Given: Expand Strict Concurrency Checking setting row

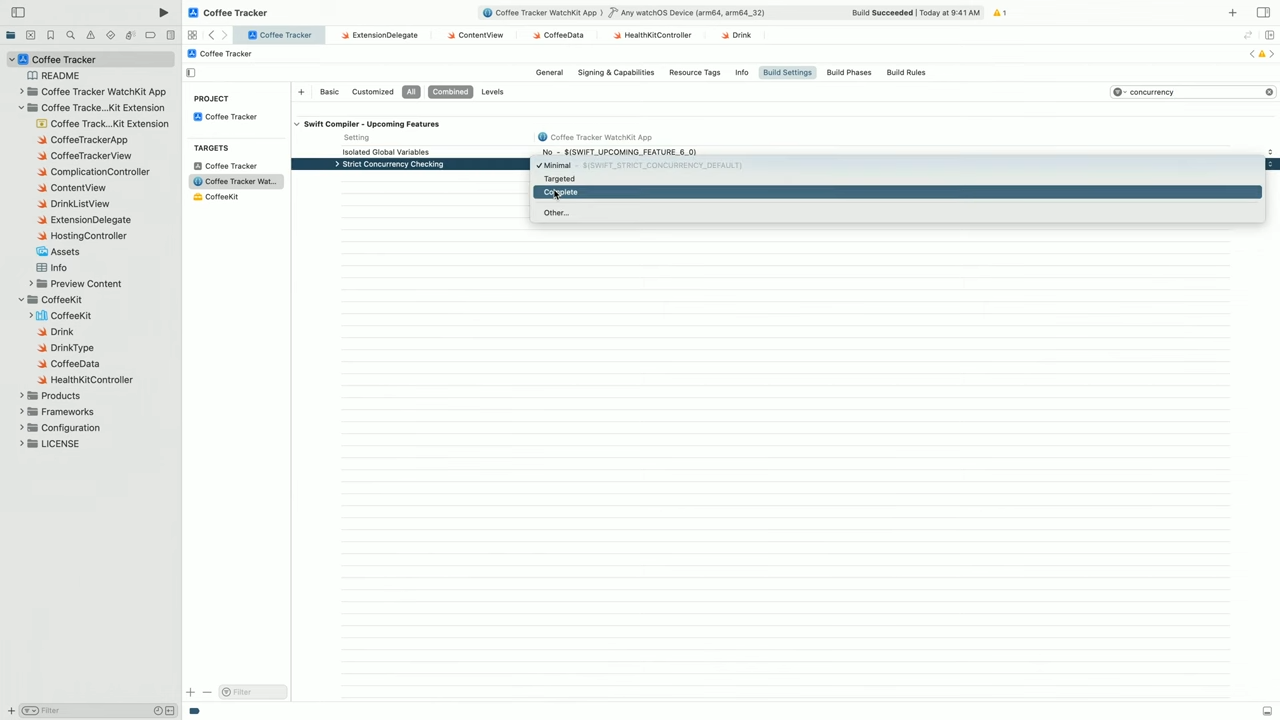Looking at the screenshot, I should (337, 164).
